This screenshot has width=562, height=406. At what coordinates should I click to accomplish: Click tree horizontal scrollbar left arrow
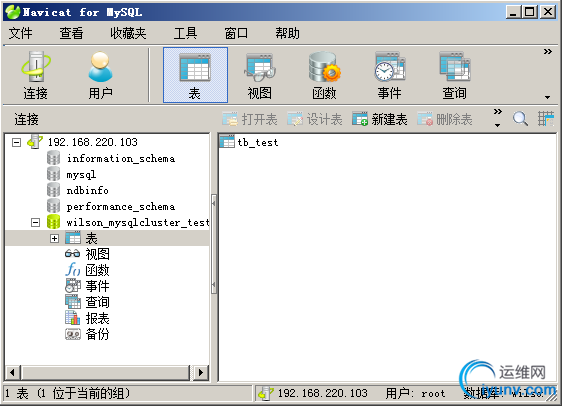click(x=13, y=373)
